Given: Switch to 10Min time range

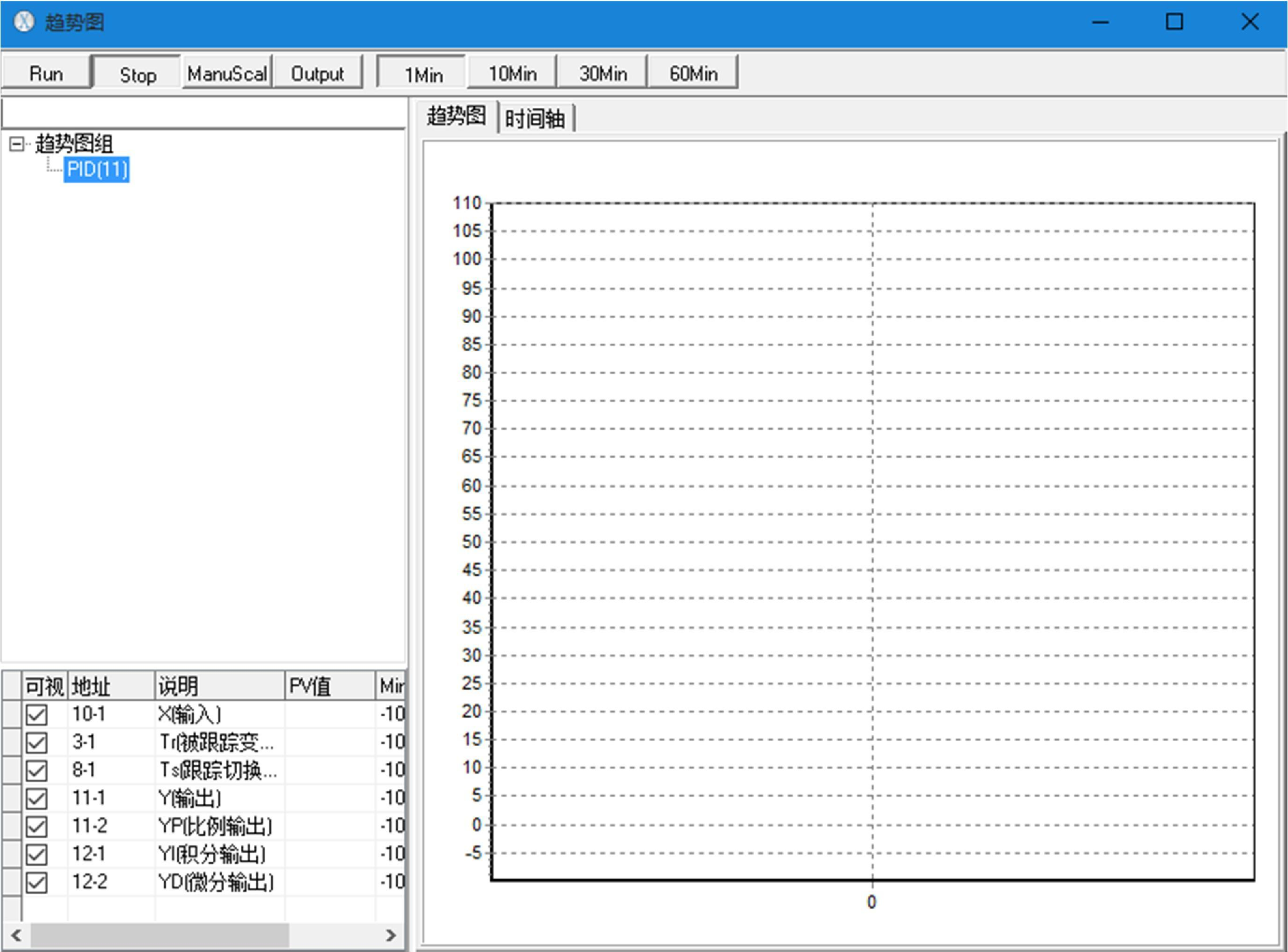Looking at the screenshot, I should tap(512, 74).
